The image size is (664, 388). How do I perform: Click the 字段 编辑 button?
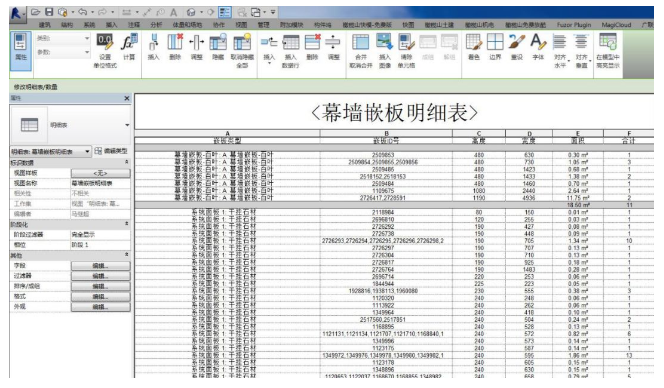[100, 266]
